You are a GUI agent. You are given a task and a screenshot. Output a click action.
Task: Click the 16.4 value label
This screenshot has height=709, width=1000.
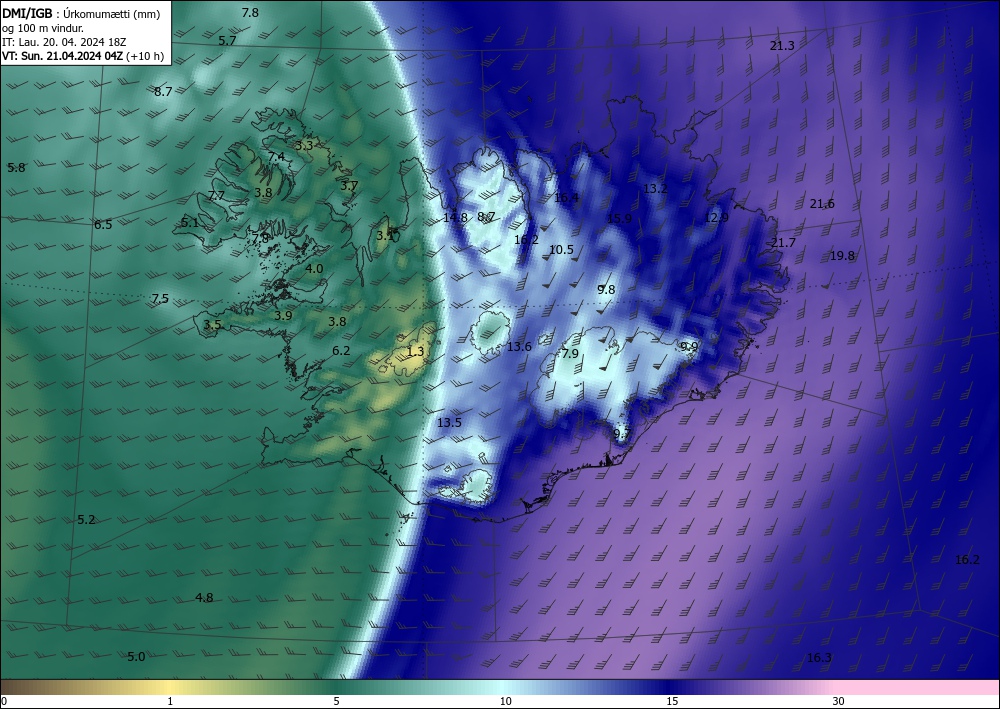click(x=566, y=198)
